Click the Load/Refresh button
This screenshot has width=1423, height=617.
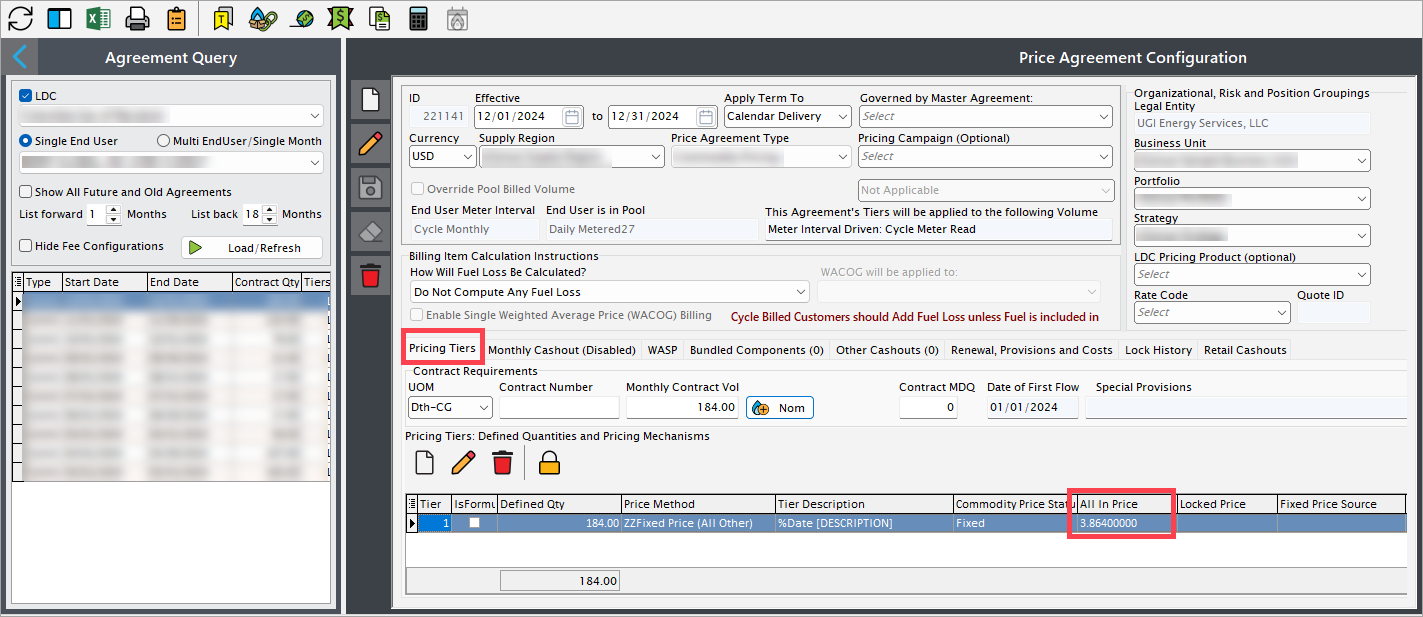[x=252, y=247]
